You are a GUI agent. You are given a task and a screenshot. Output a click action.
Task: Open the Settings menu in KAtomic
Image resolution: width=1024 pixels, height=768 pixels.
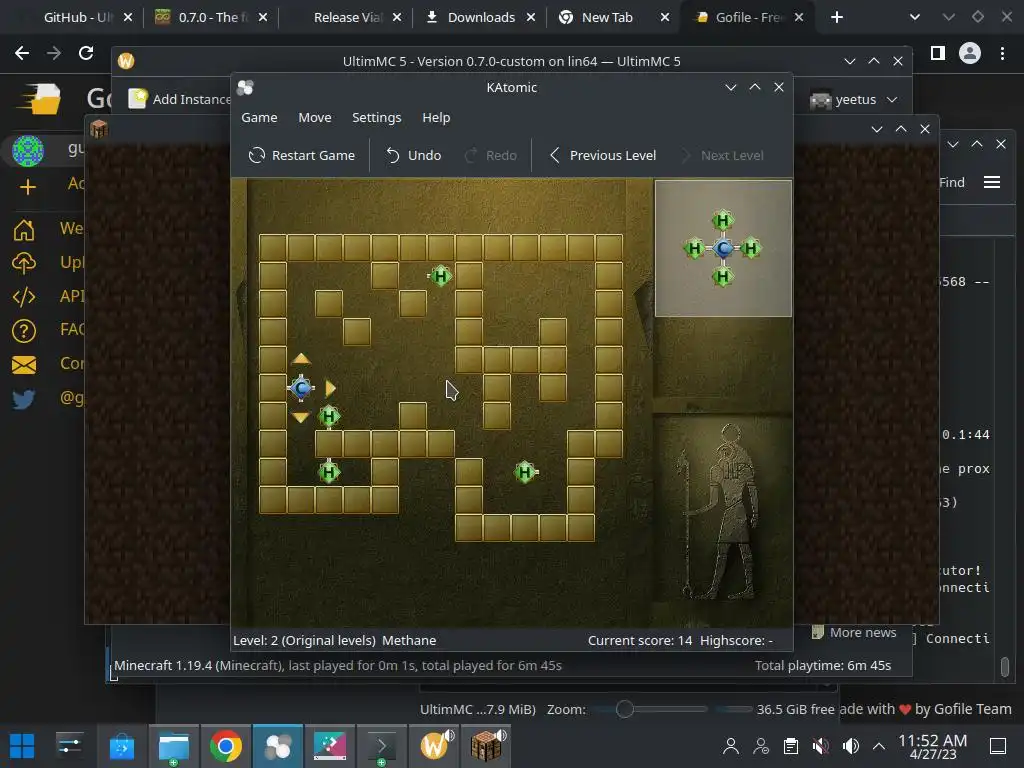click(x=376, y=118)
